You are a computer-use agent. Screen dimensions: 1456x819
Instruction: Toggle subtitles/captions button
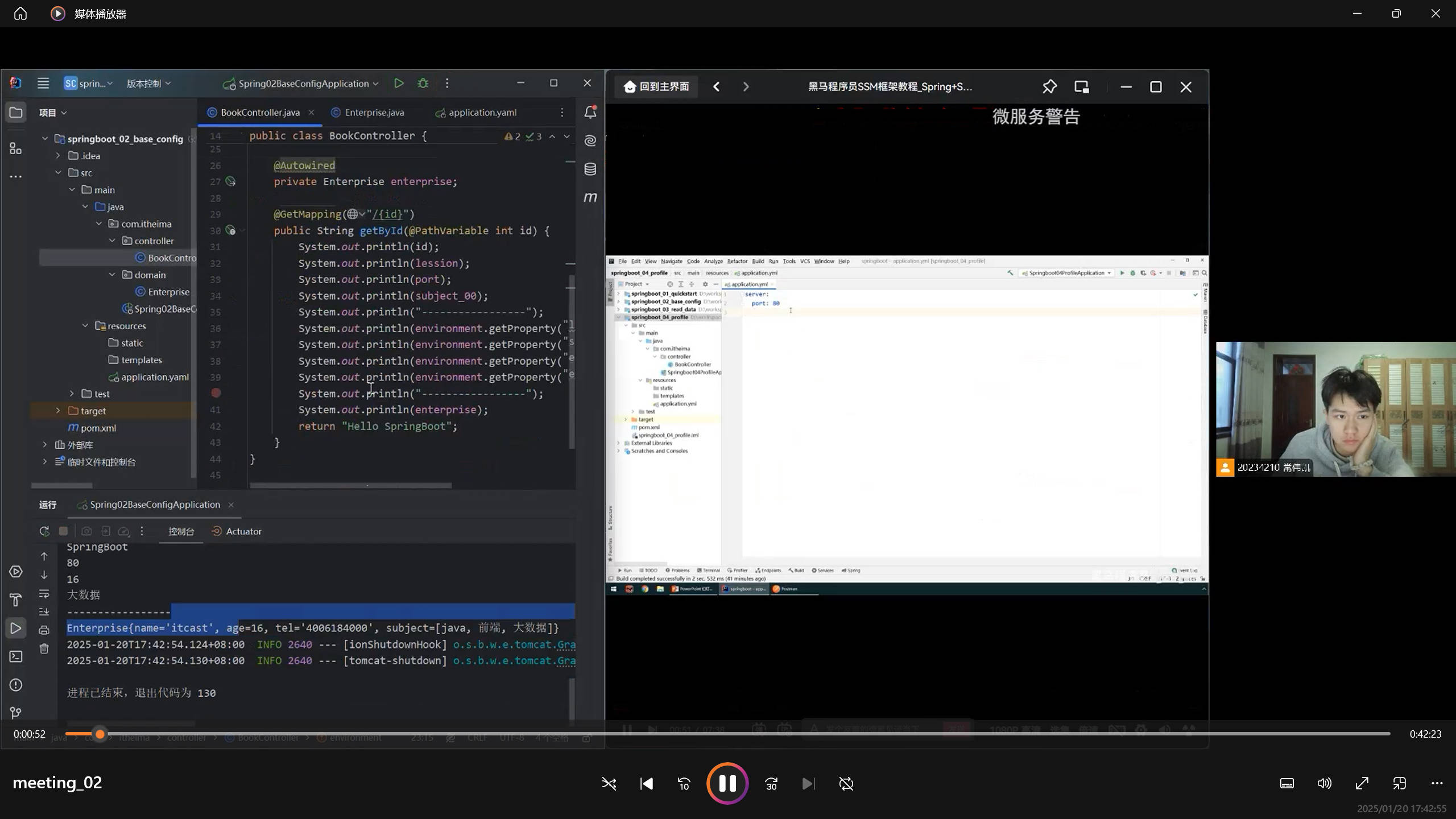click(1287, 784)
